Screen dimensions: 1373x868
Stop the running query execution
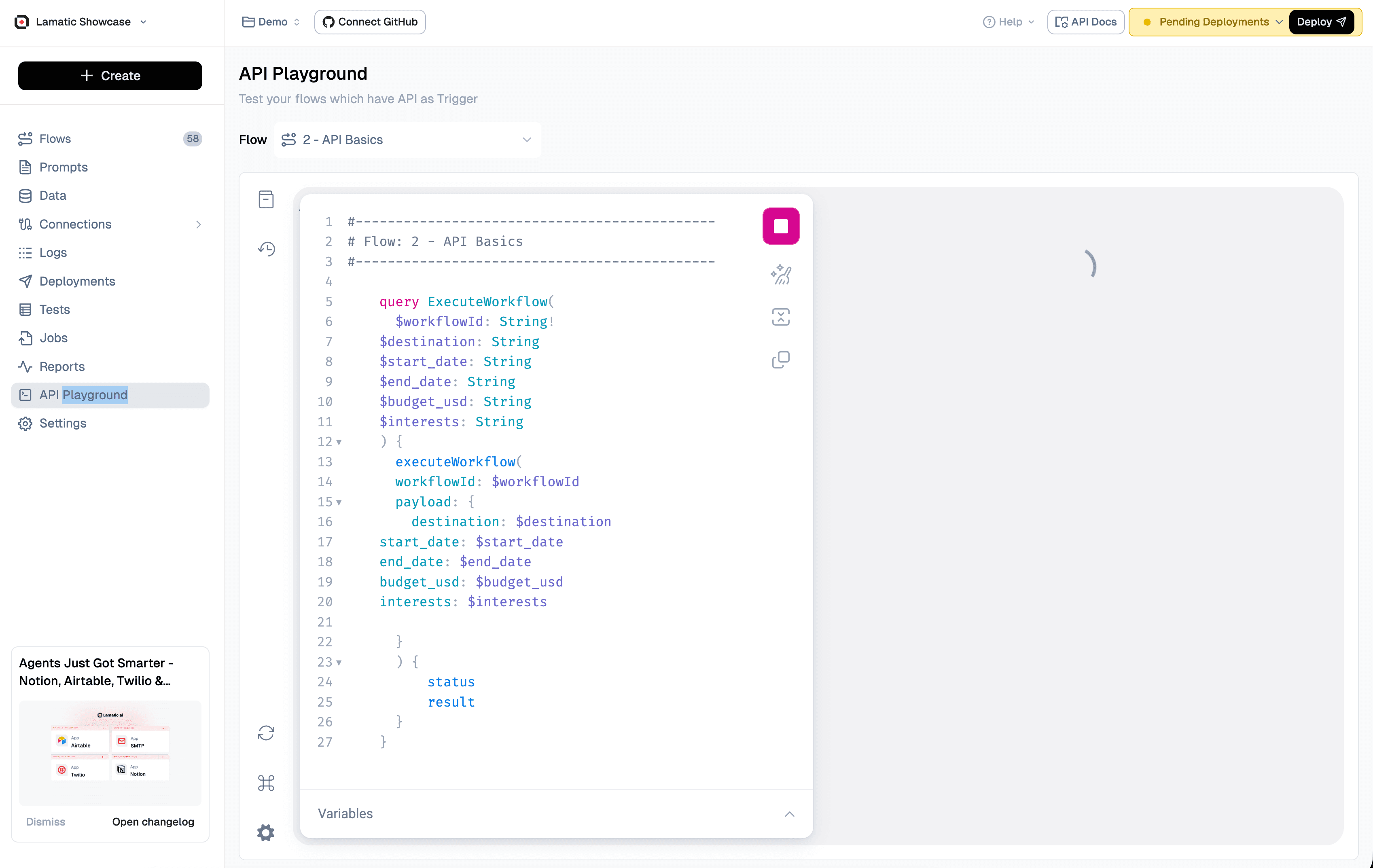[781, 226]
